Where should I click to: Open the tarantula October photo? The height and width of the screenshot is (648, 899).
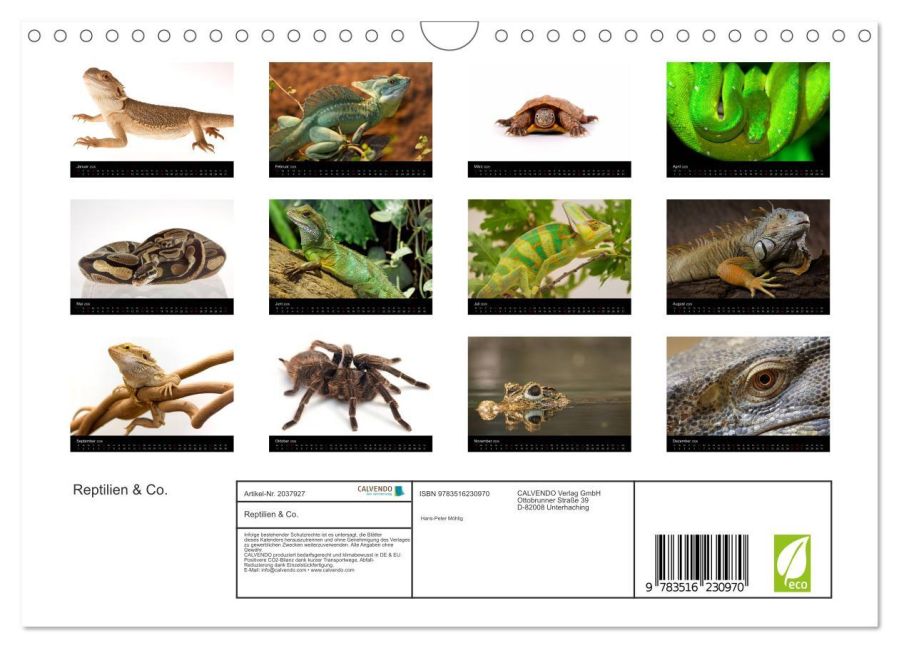tap(350, 387)
